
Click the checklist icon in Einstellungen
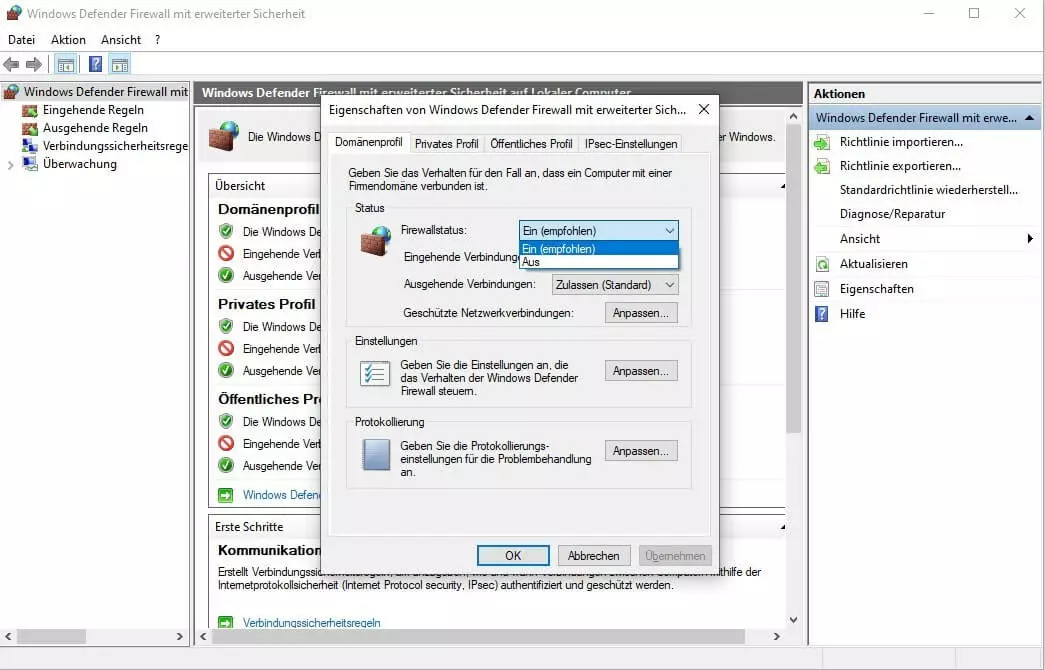375,373
